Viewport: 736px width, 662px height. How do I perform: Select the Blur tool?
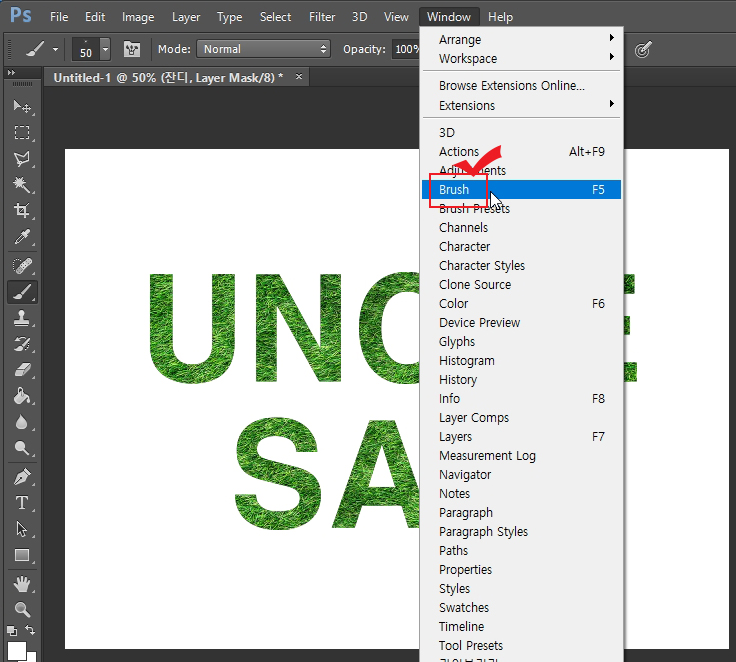click(x=22, y=422)
